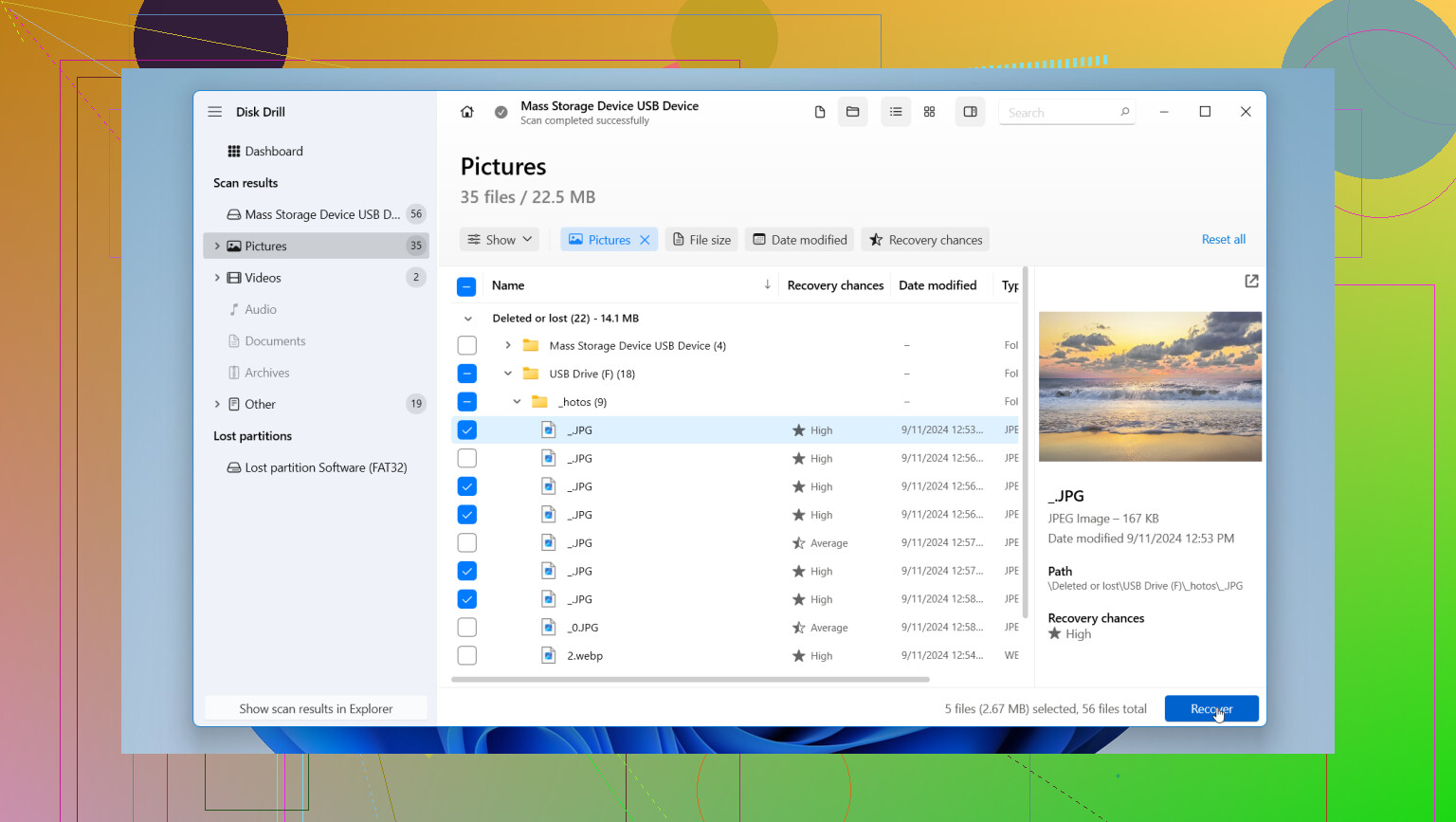1456x822 pixels.
Task: Click the beach sunset preview thumbnail
Action: [x=1150, y=387]
